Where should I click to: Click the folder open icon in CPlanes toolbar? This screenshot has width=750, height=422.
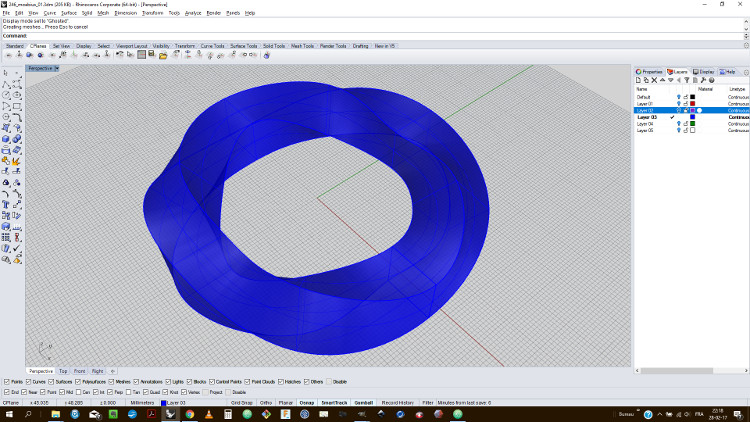pyautogui.click(x=163, y=56)
